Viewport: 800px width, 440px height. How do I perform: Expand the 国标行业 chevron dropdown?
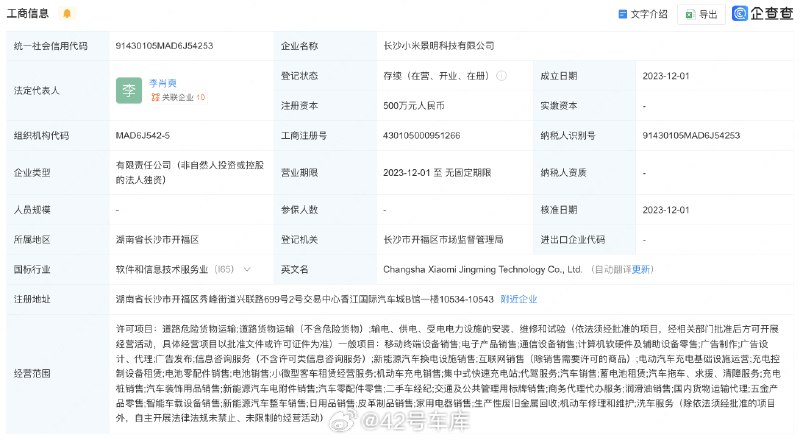click(x=247, y=269)
